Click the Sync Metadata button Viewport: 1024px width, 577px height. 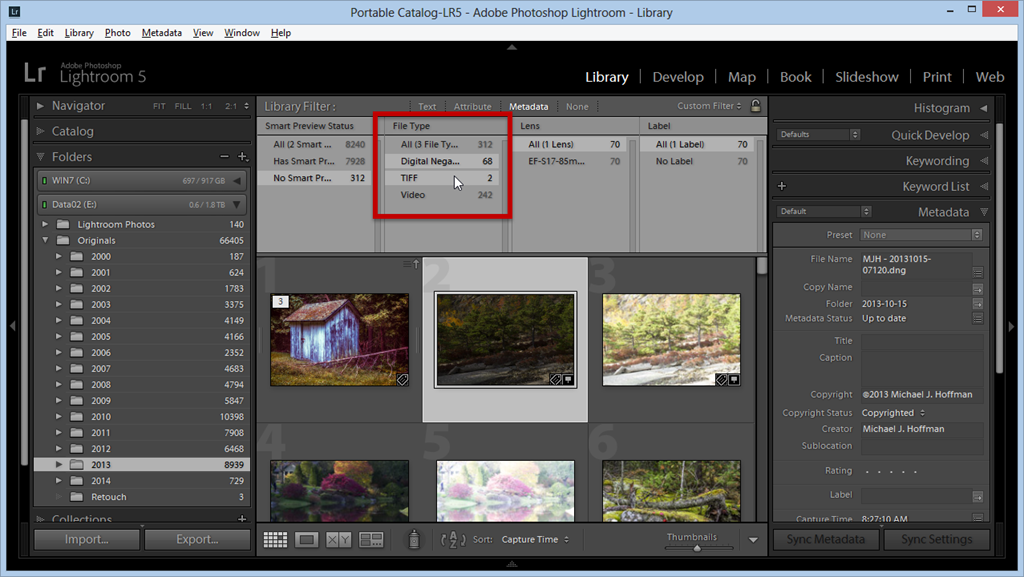click(x=826, y=539)
